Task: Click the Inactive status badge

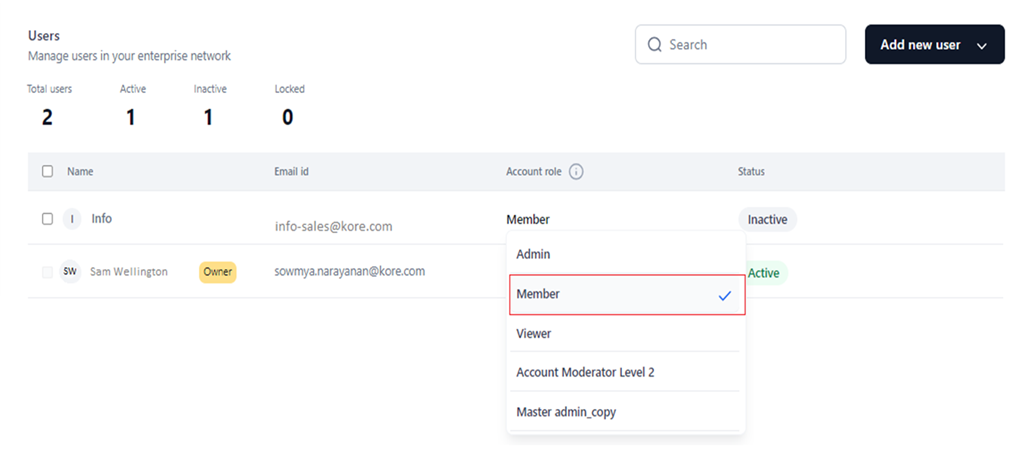Action: click(x=767, y=219)
